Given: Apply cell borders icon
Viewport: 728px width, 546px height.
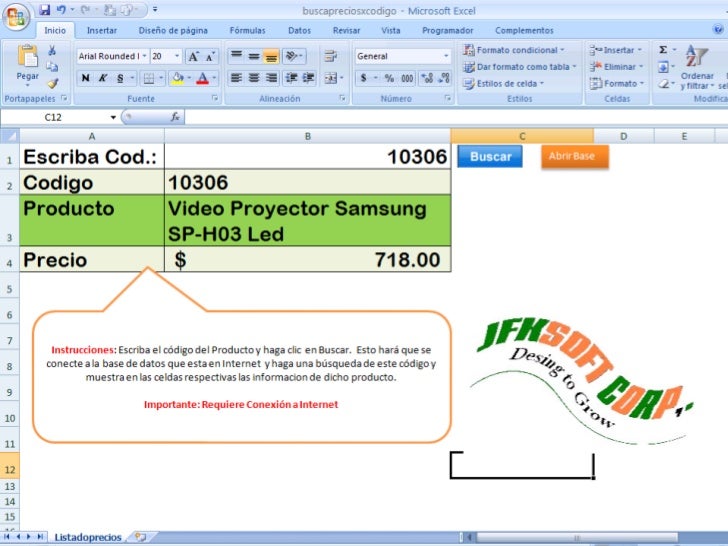Looking at the screenshot, I should [149, 78].
